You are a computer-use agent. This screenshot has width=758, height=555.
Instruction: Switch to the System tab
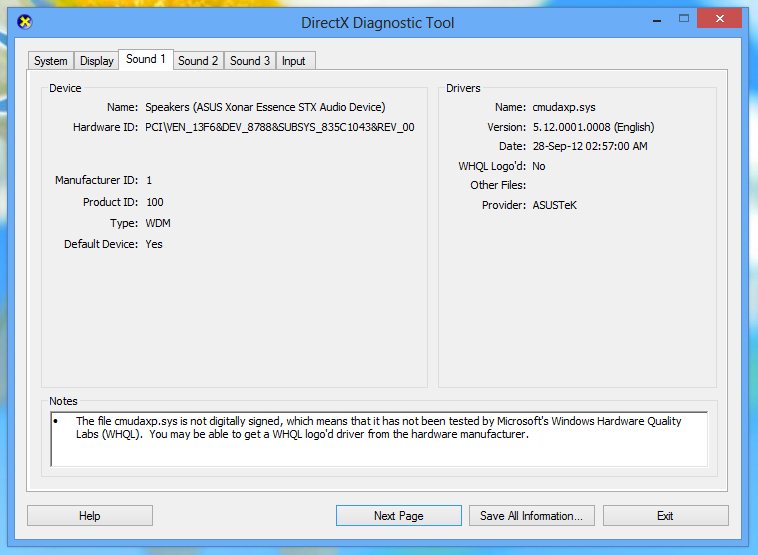[x=51, y=61]
